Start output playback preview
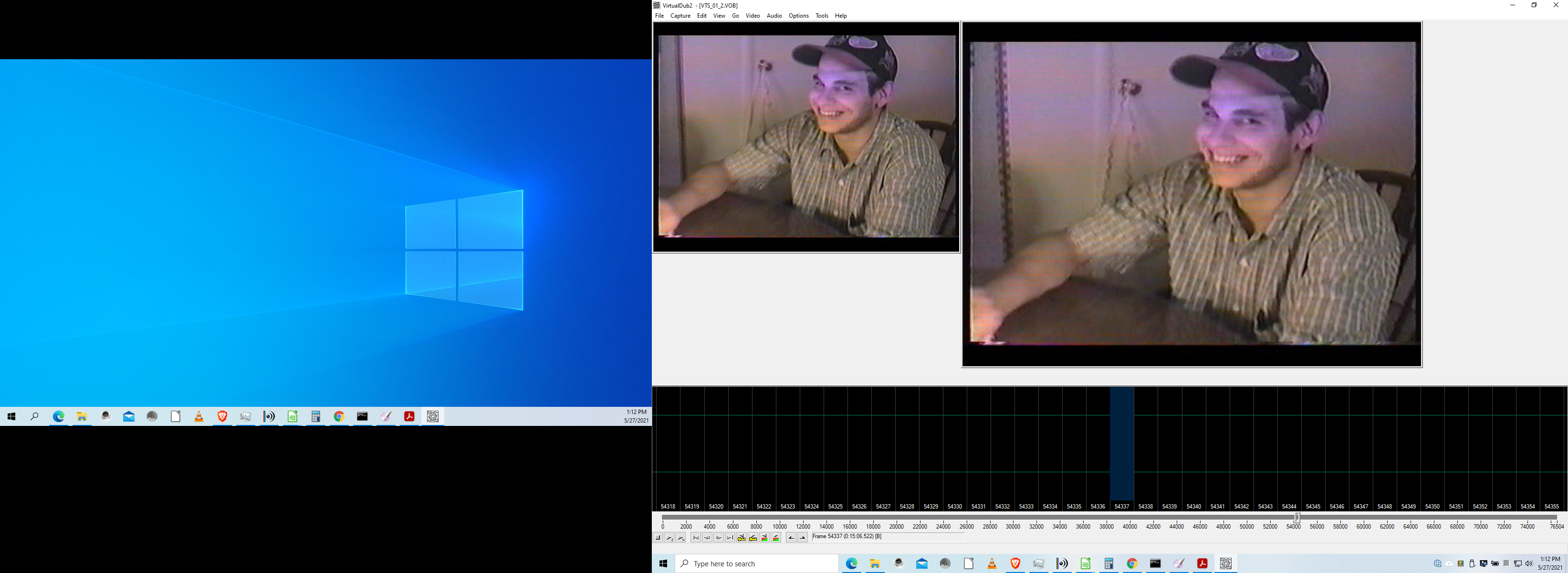 pyautogui.click(x=681, y=538)
